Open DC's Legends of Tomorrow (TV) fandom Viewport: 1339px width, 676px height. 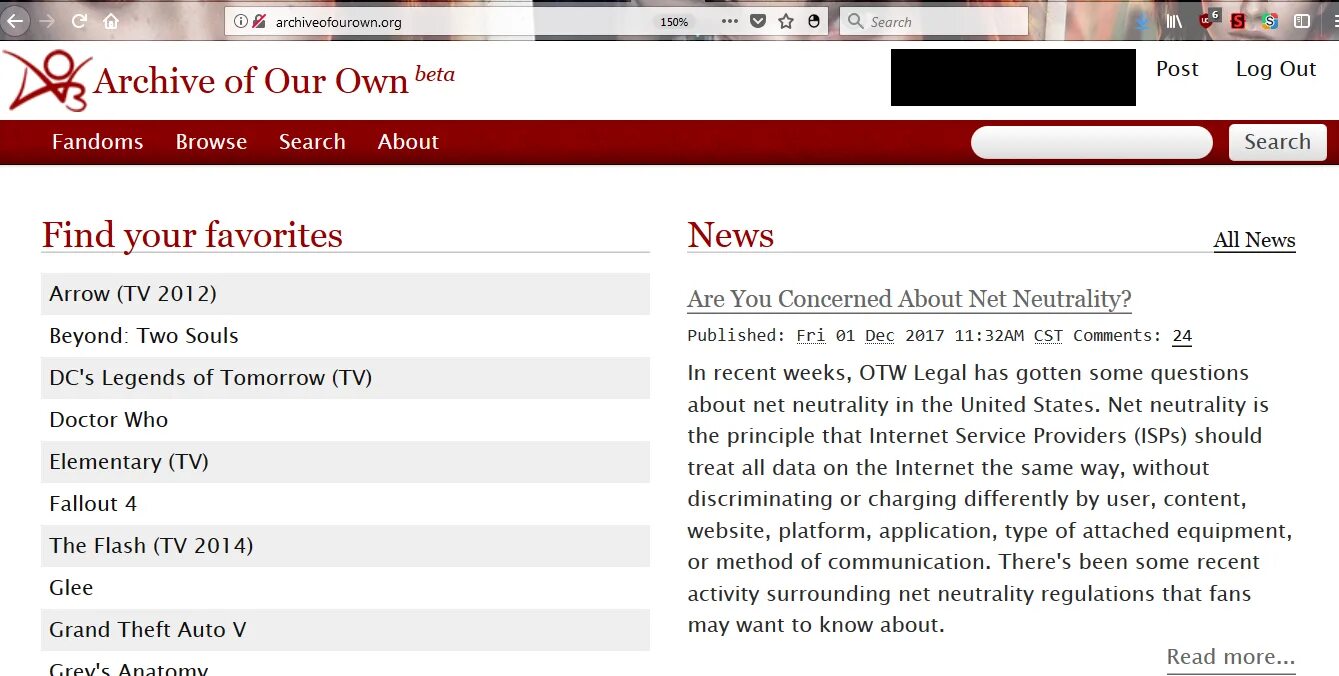point(210,378)
